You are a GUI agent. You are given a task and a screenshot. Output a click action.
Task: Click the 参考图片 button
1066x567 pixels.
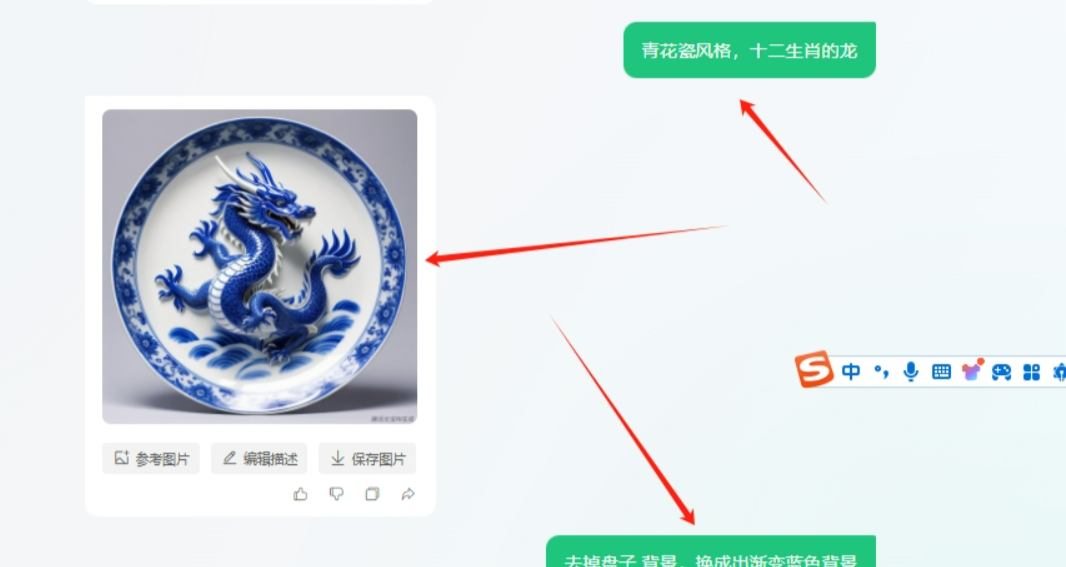(x=151, y=459)
